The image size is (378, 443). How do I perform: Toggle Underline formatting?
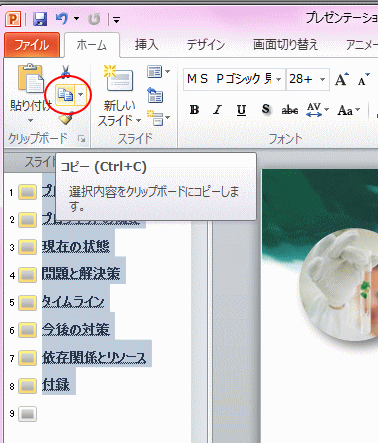point(241,110)
